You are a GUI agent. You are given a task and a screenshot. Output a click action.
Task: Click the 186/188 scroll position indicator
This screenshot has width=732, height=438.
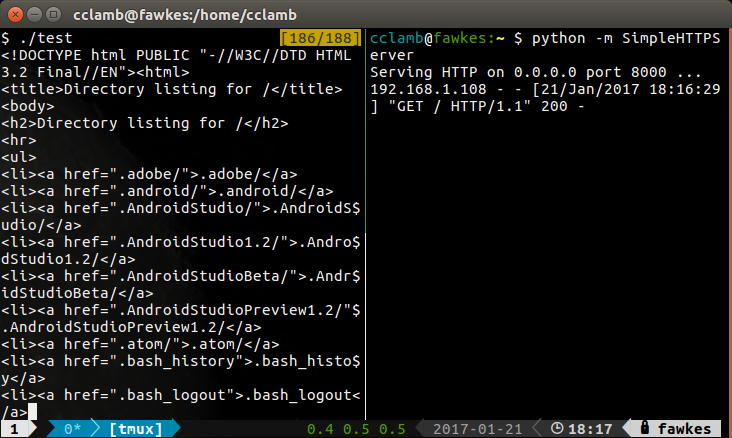coord(320,38)
